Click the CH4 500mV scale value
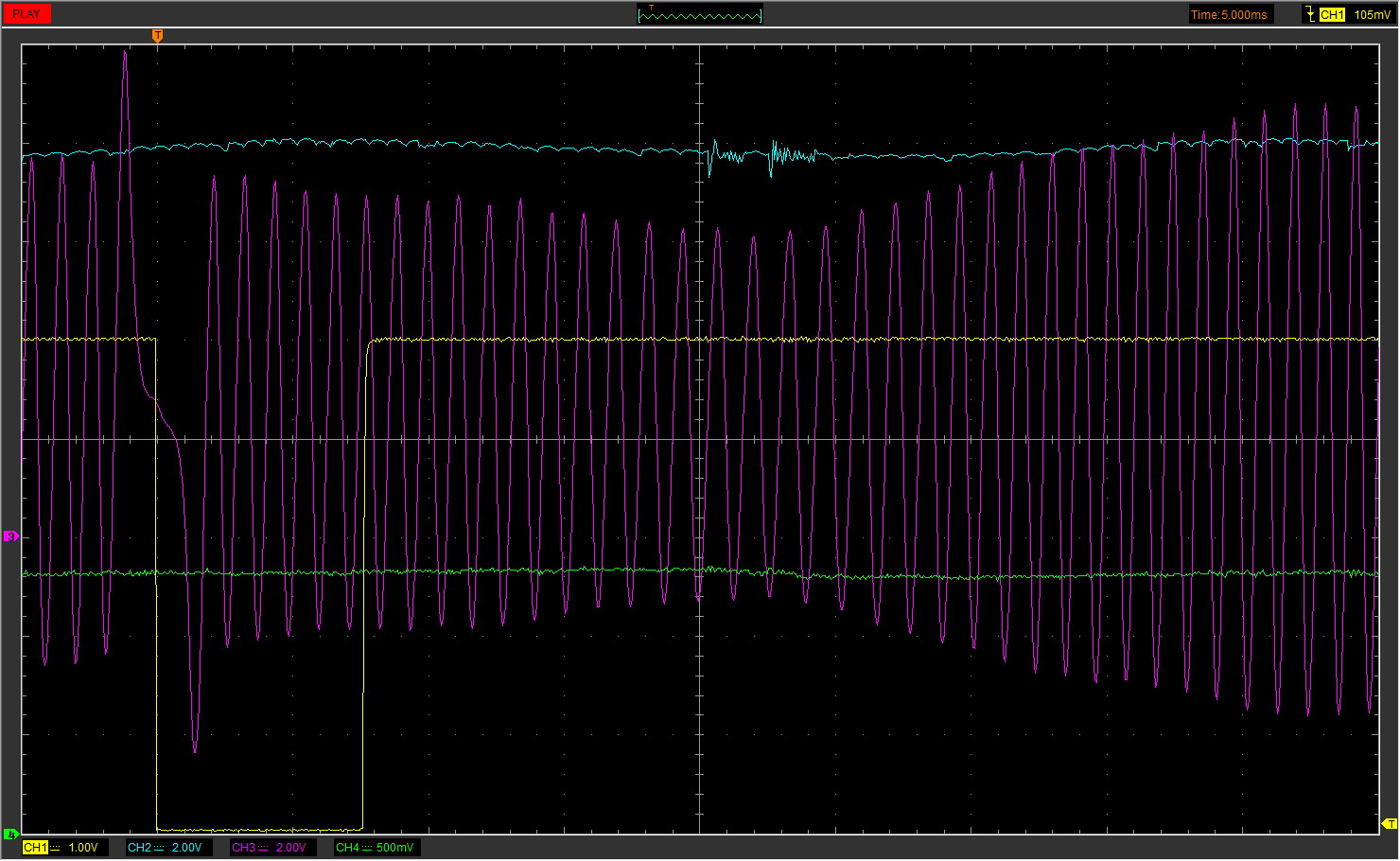Screen dimensions: 1400x861 (394, 848)
